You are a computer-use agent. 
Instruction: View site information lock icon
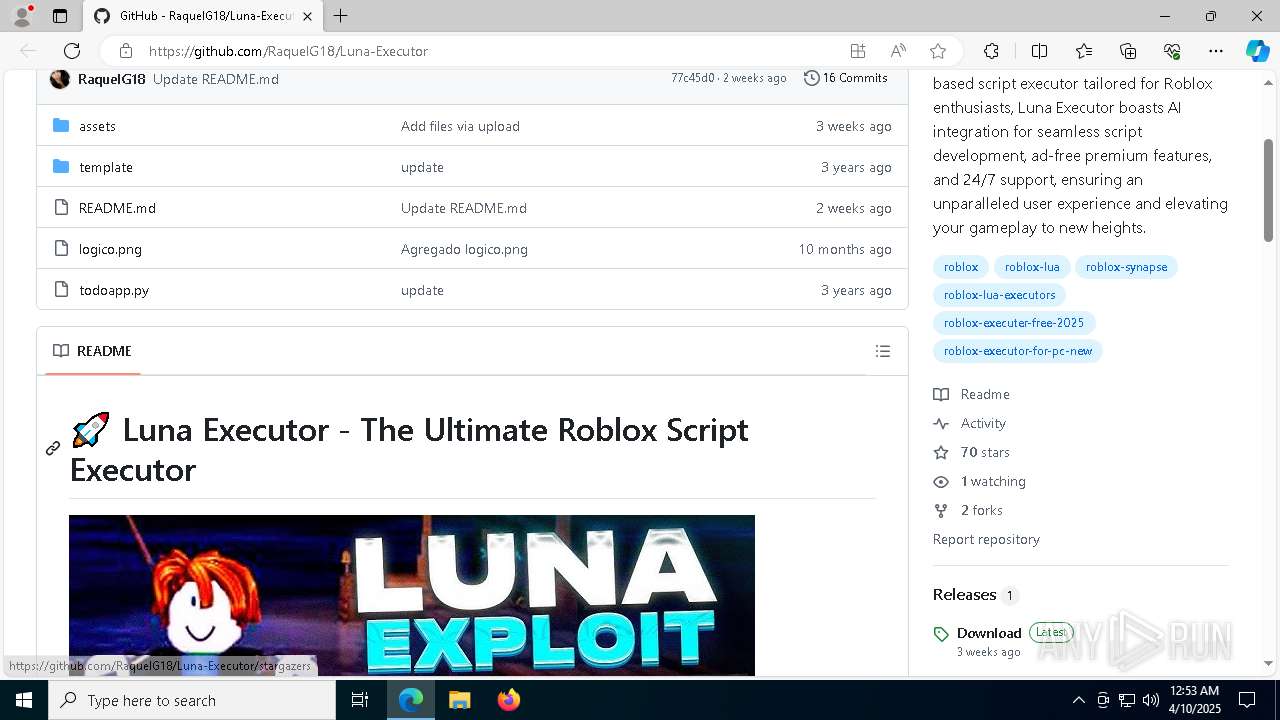[x=125, y=51]
